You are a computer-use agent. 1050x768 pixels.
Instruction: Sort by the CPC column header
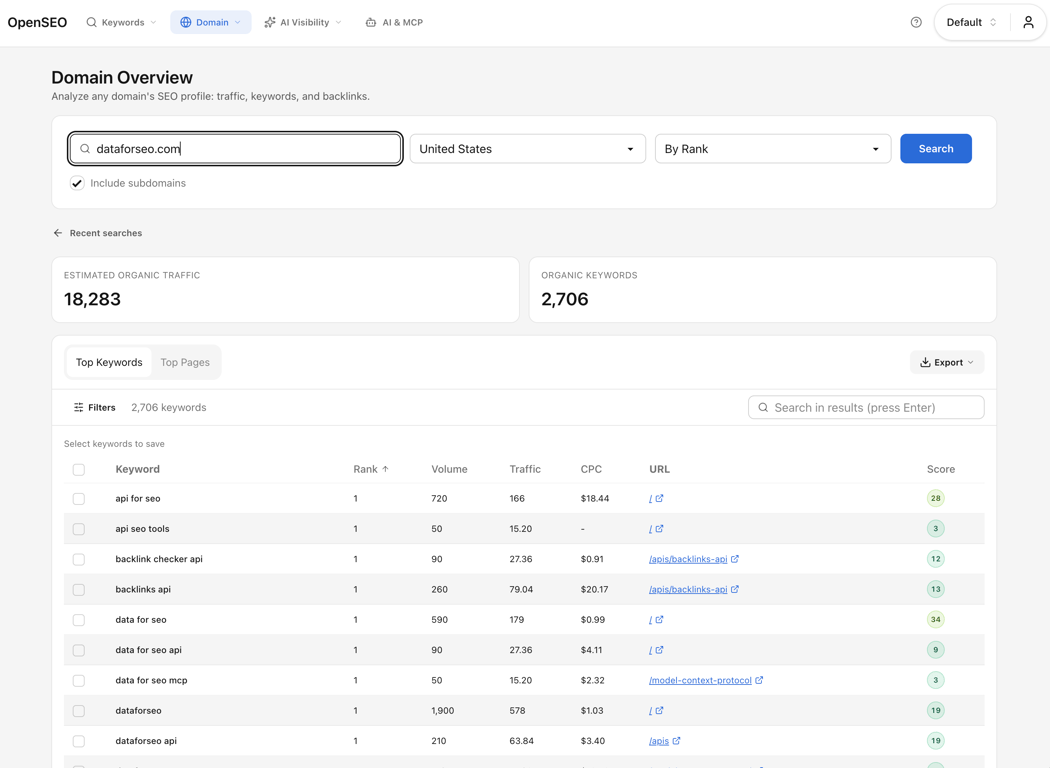(x=591, y=469)
